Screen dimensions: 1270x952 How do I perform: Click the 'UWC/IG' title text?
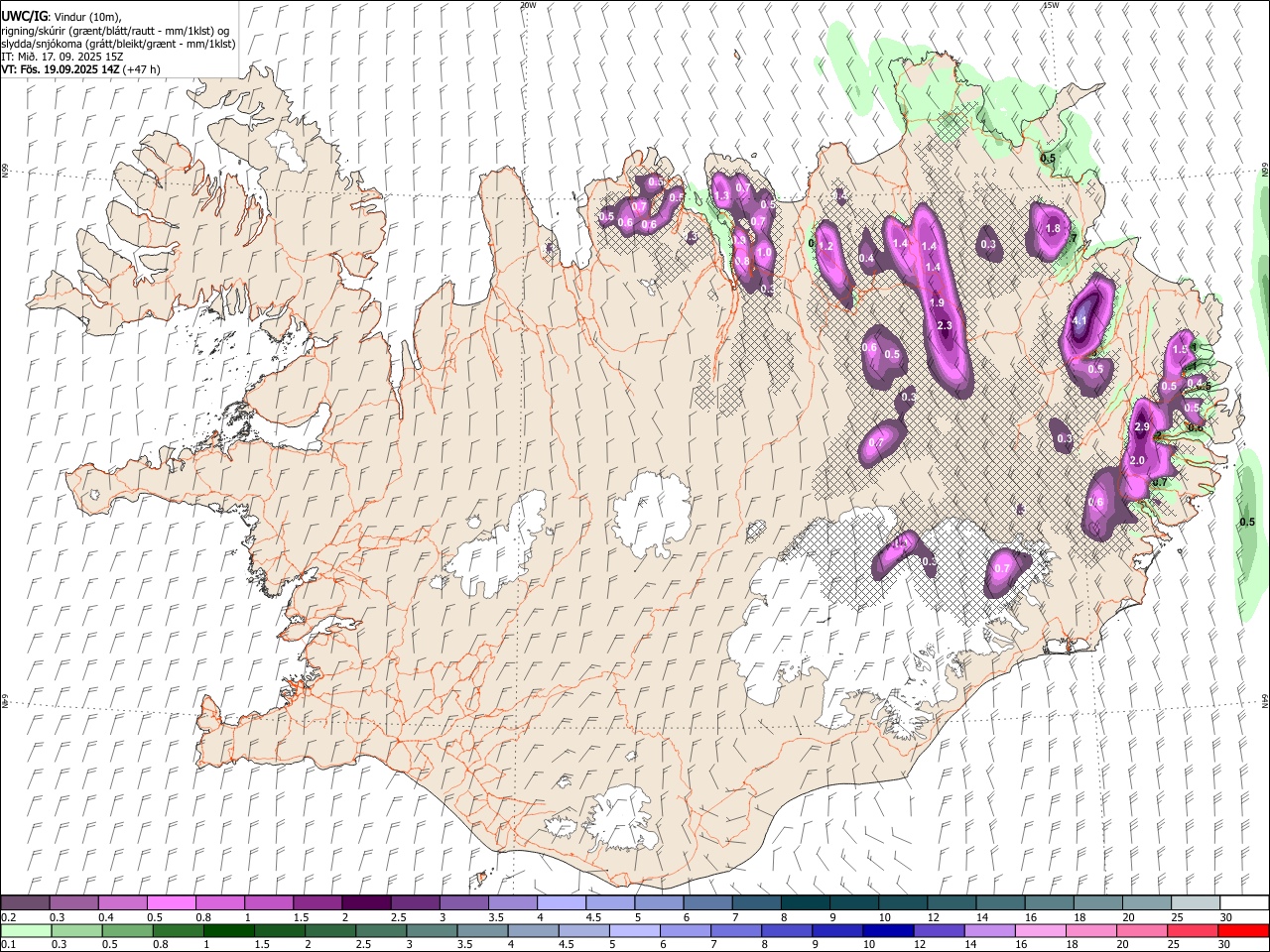pyautogui.click(x=24, y=16)
